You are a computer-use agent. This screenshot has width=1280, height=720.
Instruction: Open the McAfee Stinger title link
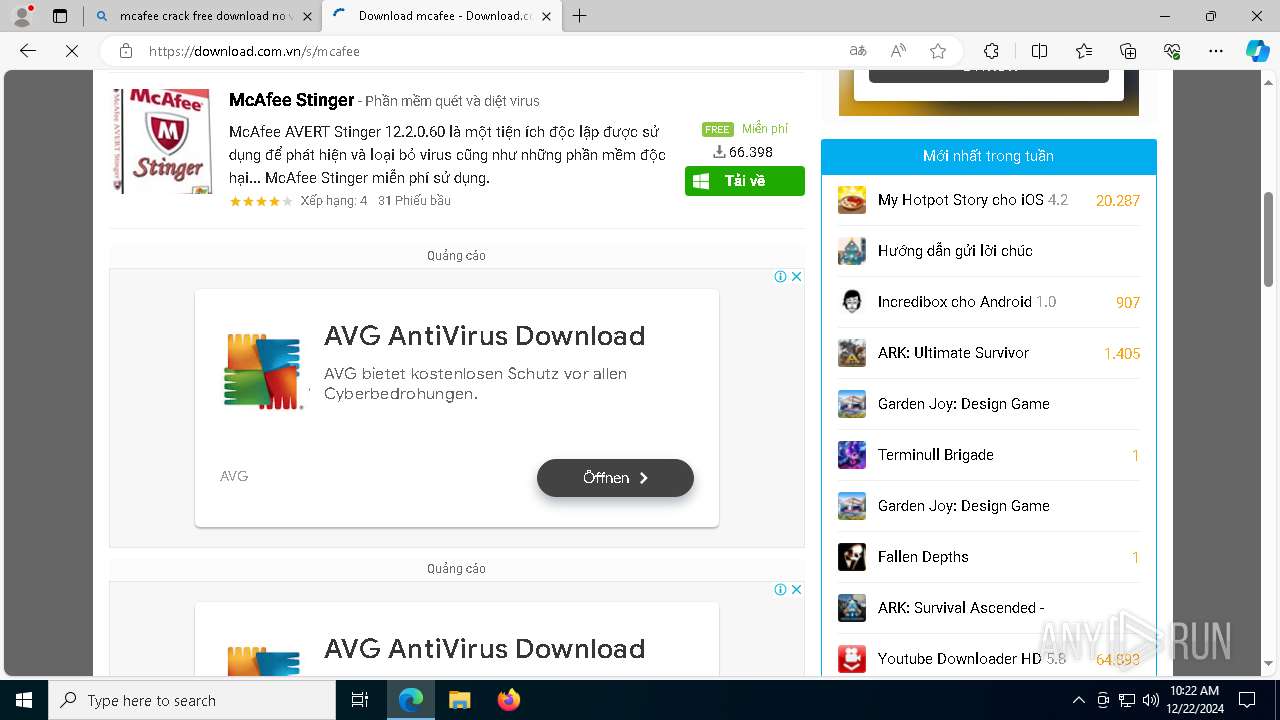(292, 100)
